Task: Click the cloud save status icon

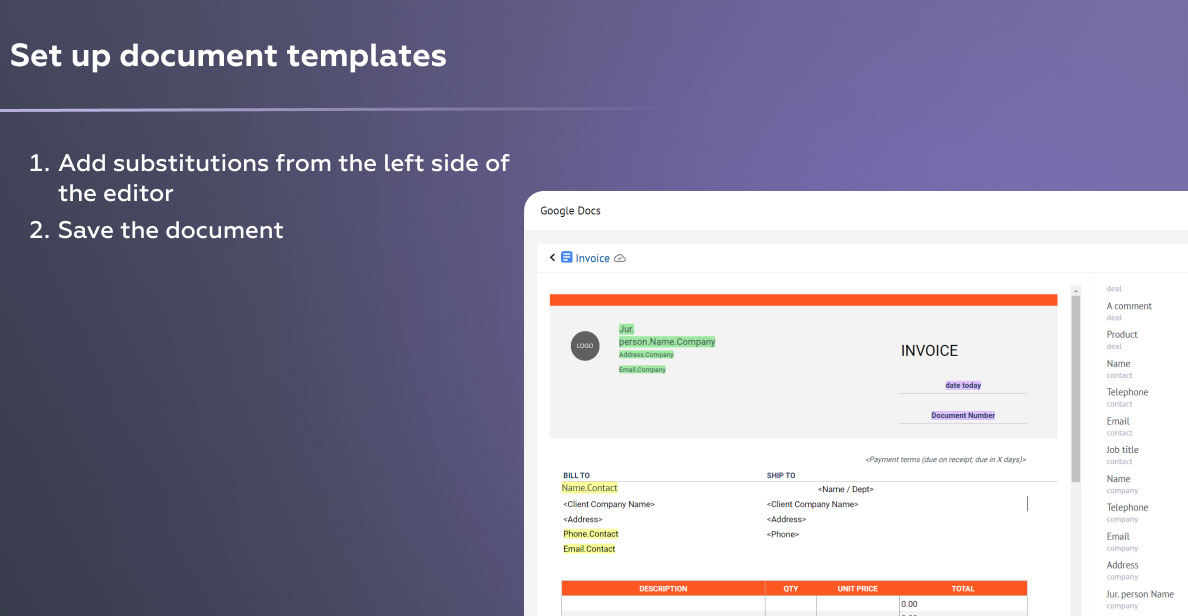Action: (x=620, y=259)
